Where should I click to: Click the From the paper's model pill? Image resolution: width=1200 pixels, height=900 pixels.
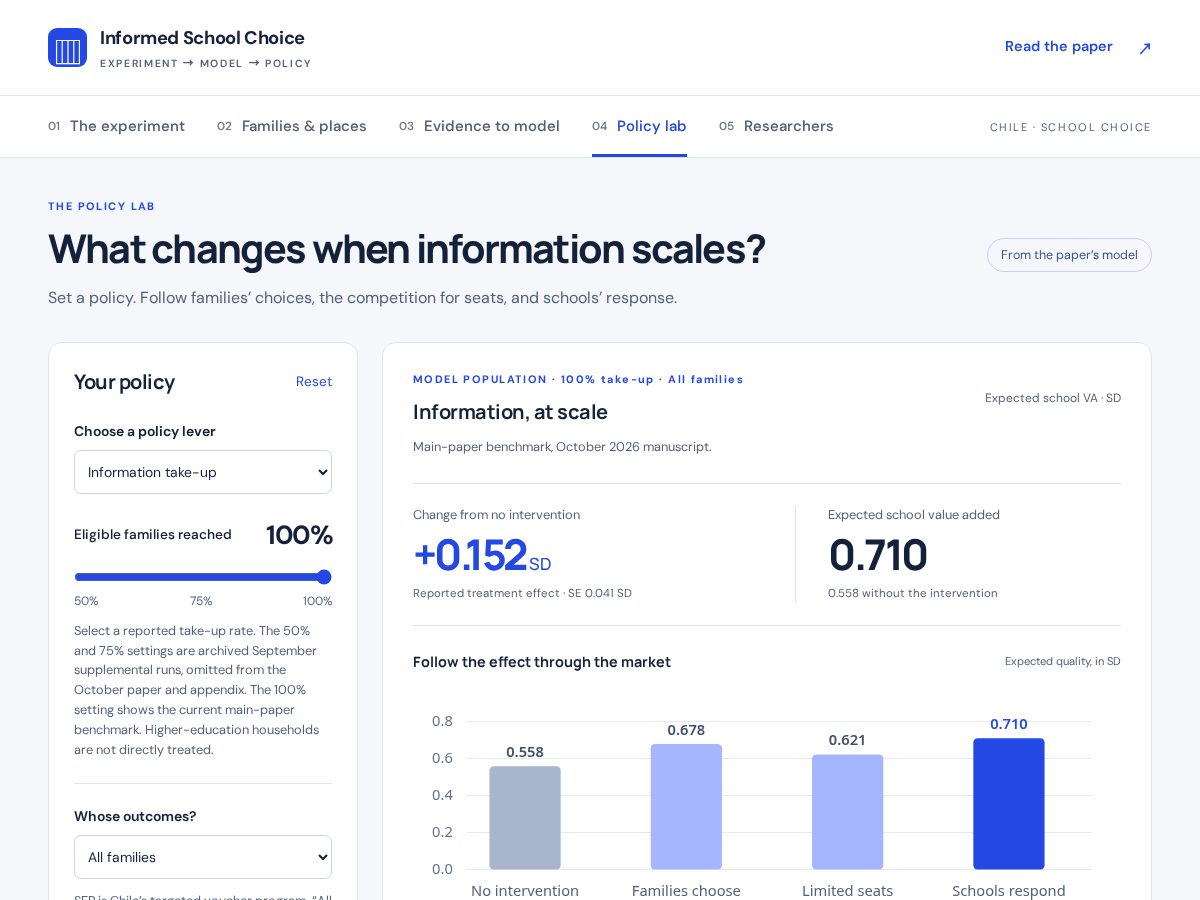1069,255
